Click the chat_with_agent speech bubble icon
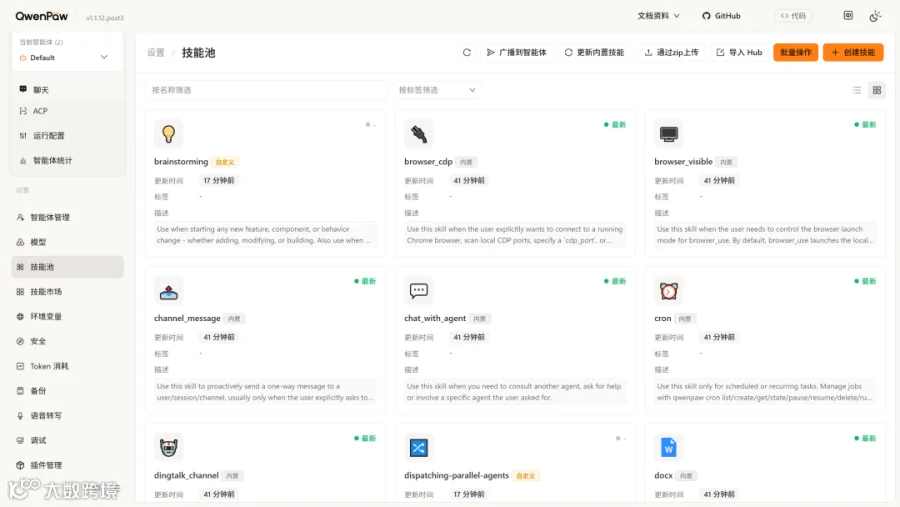The width and height of the screenshot is (900, 507). coord(418,291)
